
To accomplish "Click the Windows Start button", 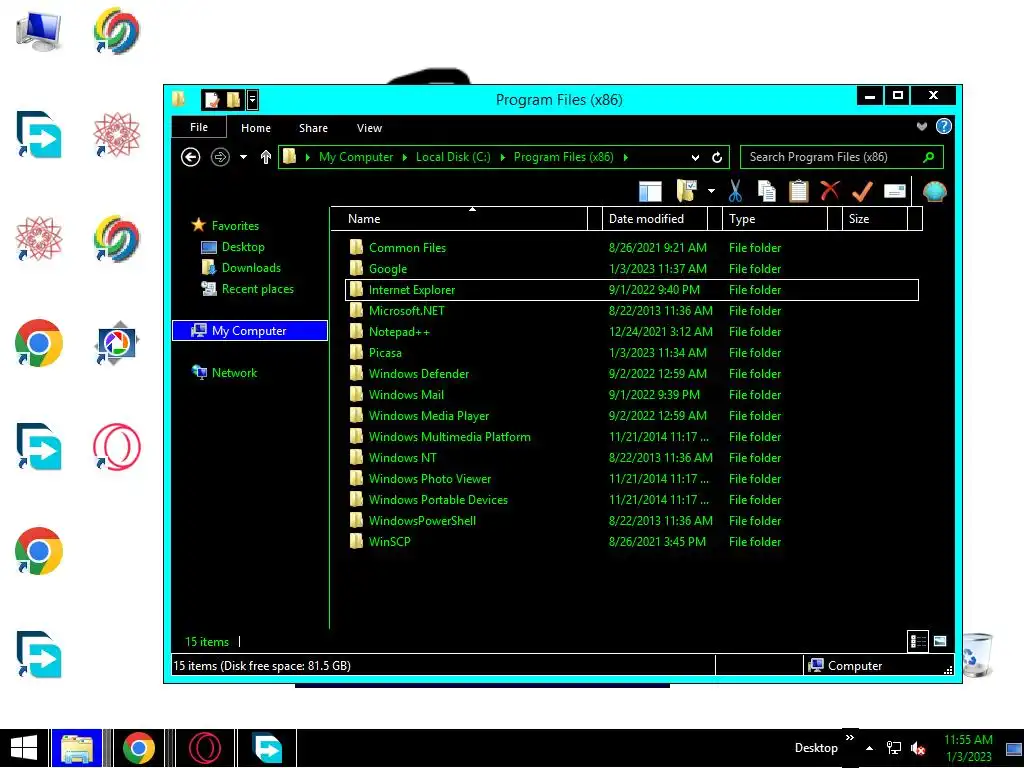I will (24, 748).
